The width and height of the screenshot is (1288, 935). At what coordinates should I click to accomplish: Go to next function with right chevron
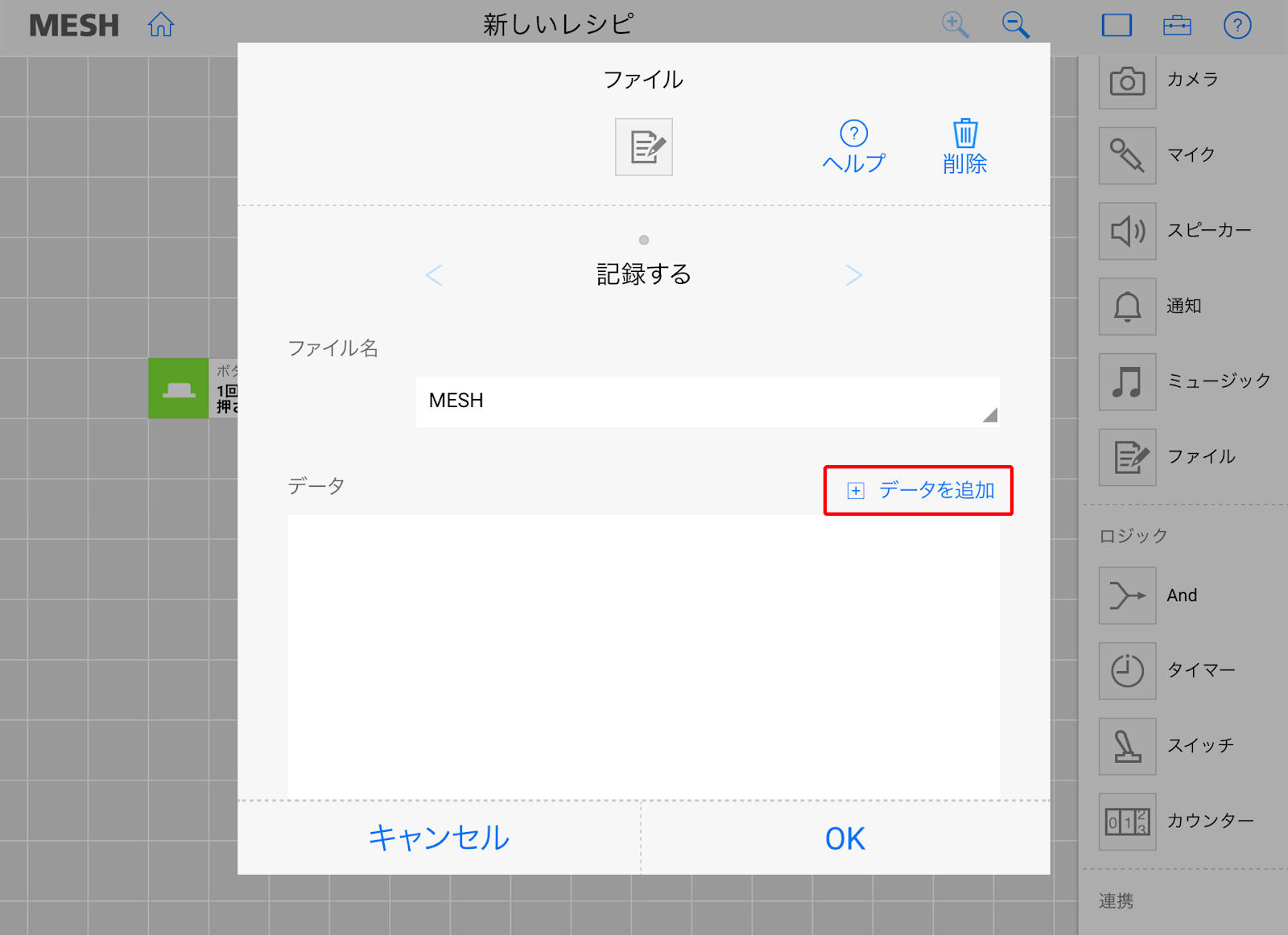(854, 275)
